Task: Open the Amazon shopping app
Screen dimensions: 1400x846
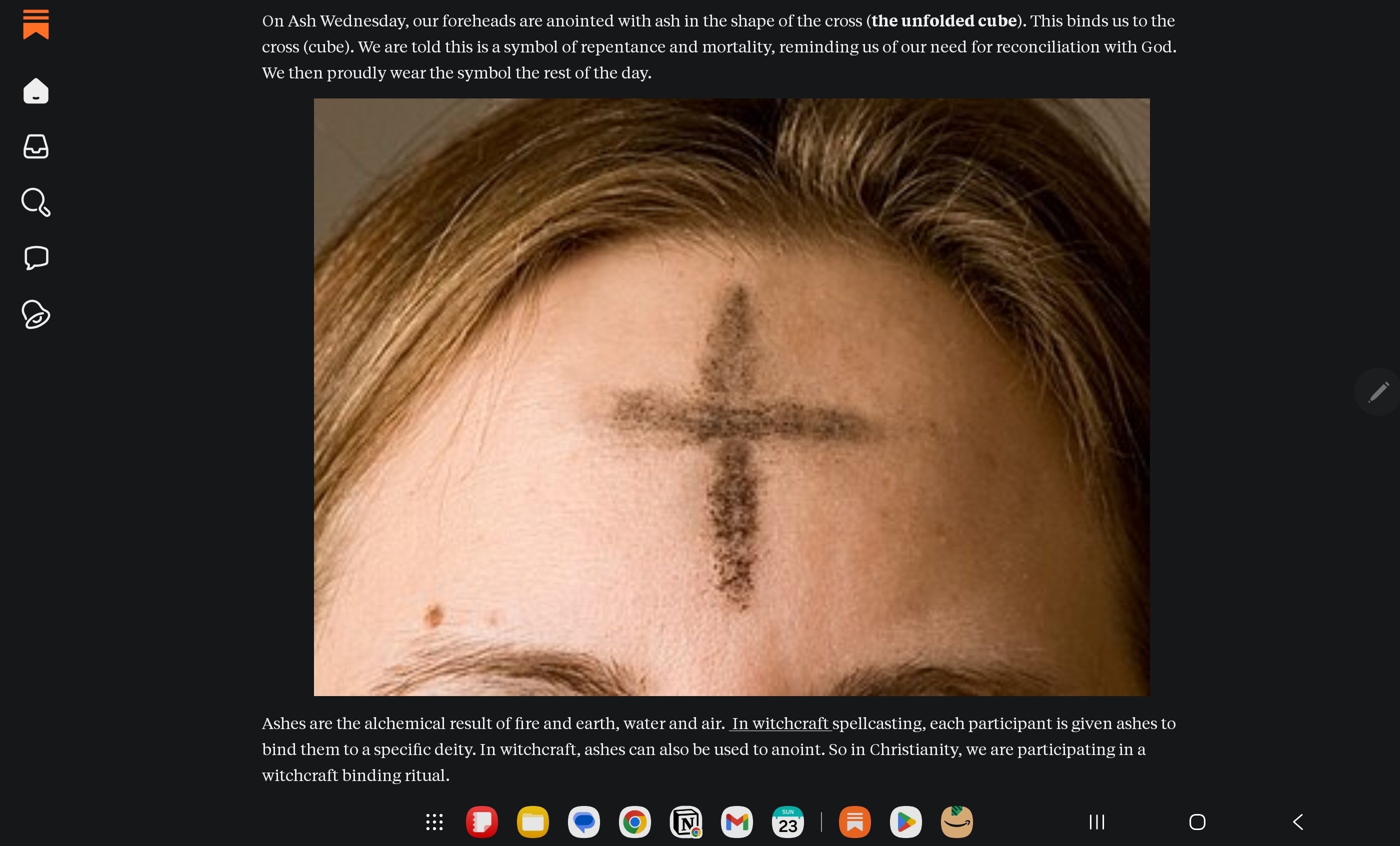Action: [x=957, y=822]
